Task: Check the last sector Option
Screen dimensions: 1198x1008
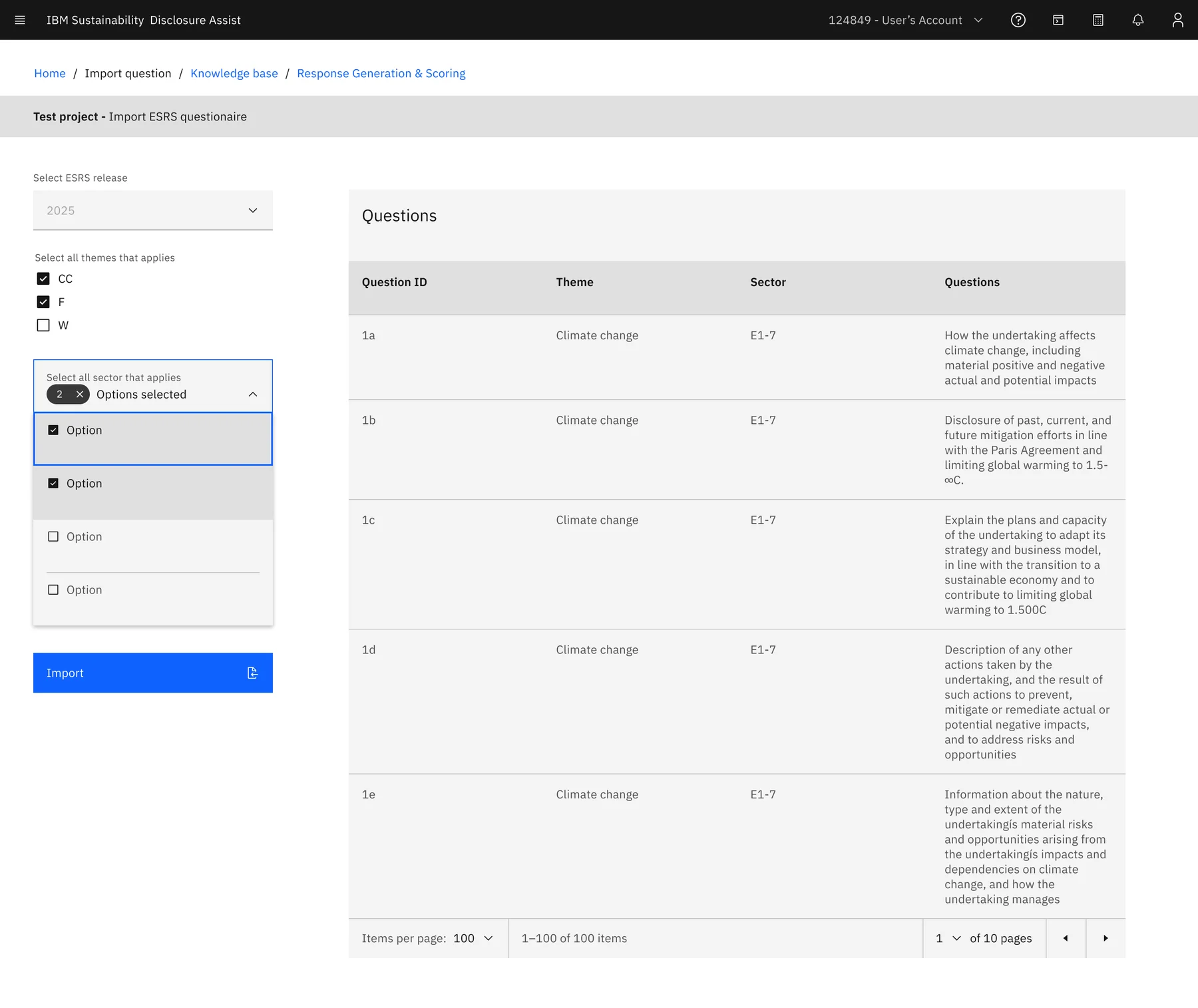Action: point(53,590)
